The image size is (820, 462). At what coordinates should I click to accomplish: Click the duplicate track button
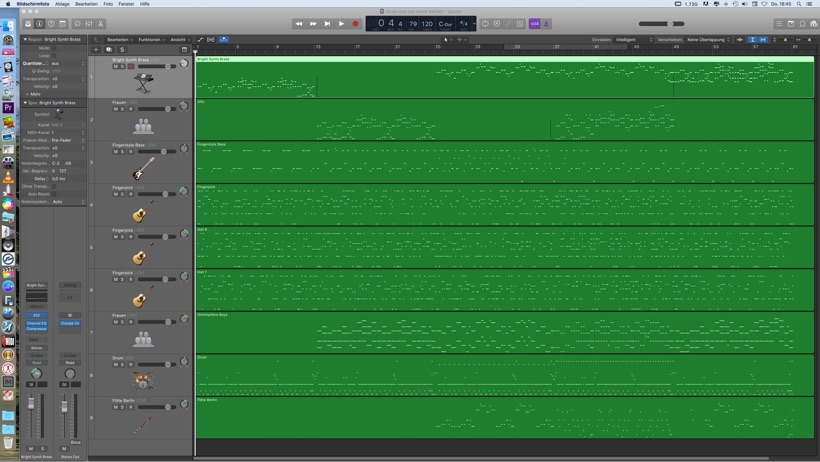109,50
